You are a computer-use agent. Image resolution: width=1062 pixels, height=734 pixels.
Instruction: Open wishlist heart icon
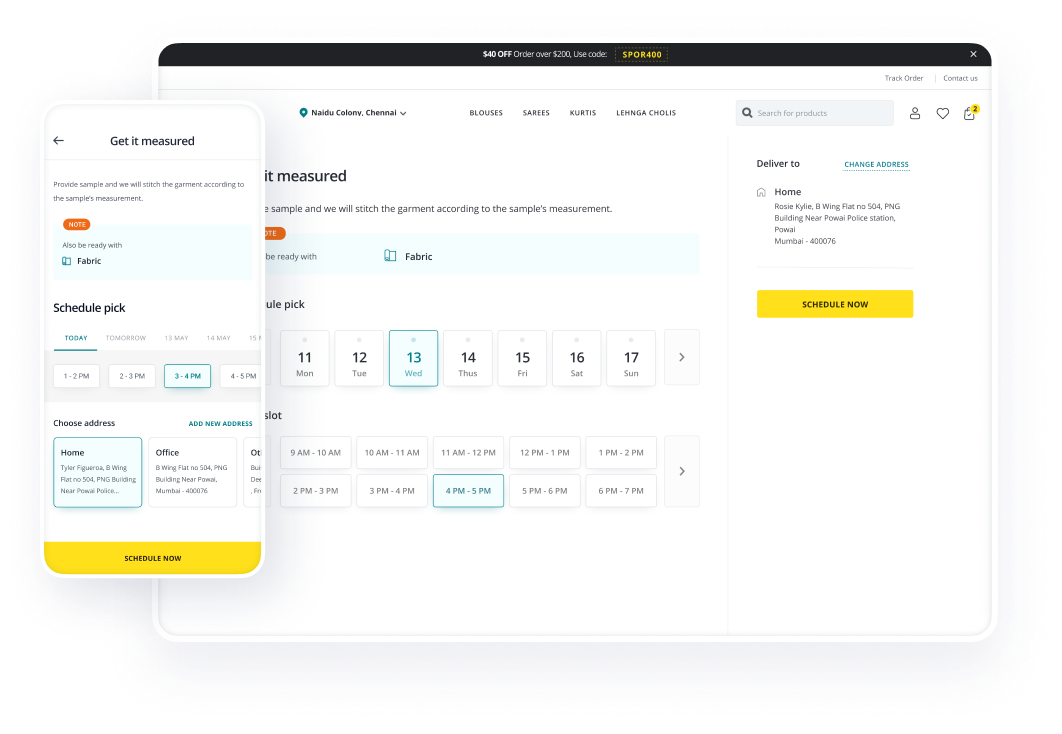point(943,113)
